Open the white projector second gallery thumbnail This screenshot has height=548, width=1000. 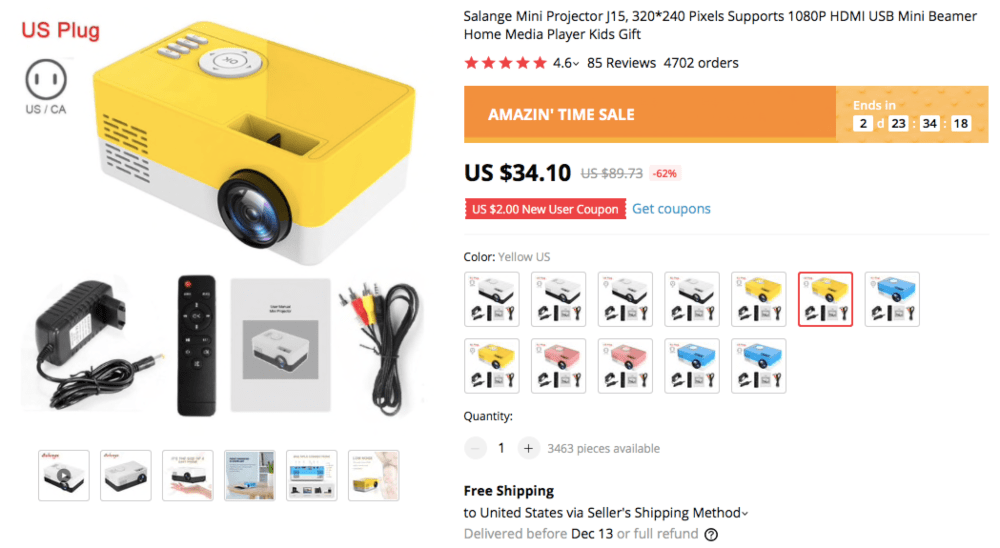click(126, 475)
